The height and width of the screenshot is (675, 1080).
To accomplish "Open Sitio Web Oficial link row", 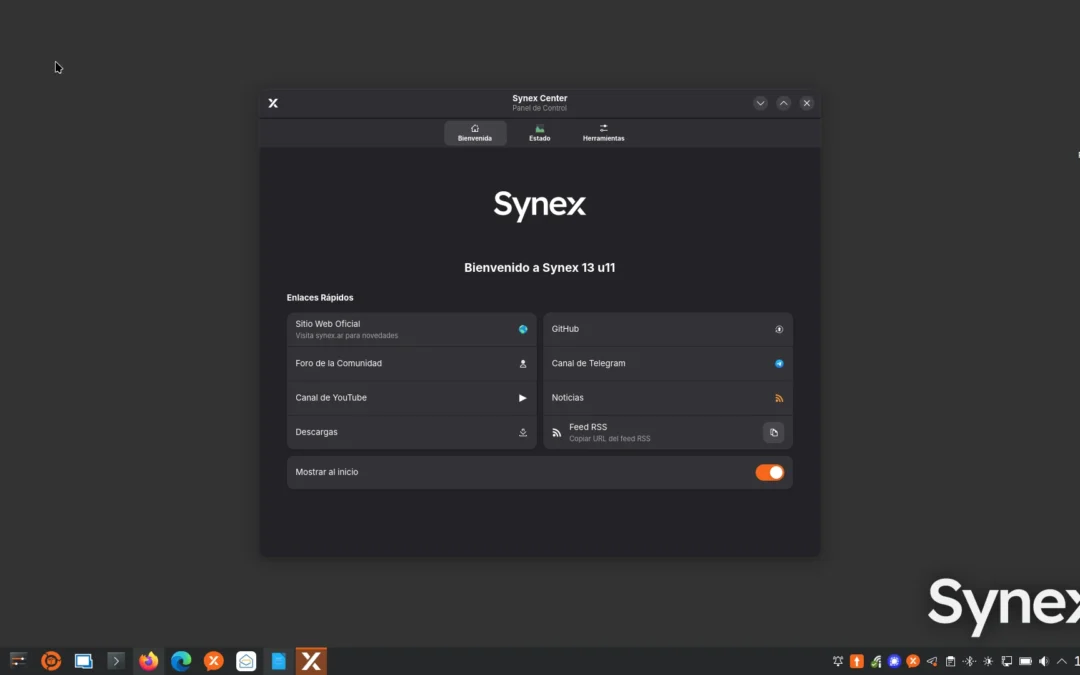I will [x=411, y=329].
